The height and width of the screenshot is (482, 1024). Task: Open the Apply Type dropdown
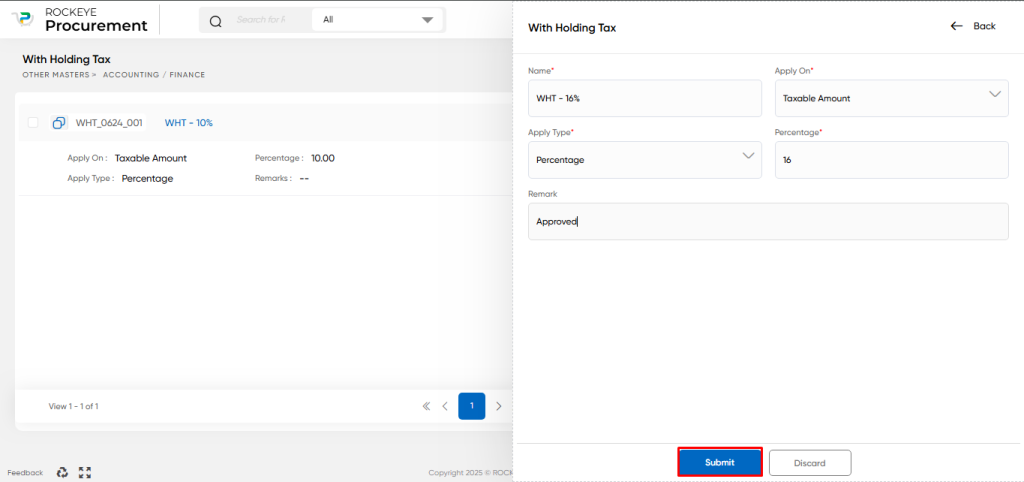pos(645,160)
